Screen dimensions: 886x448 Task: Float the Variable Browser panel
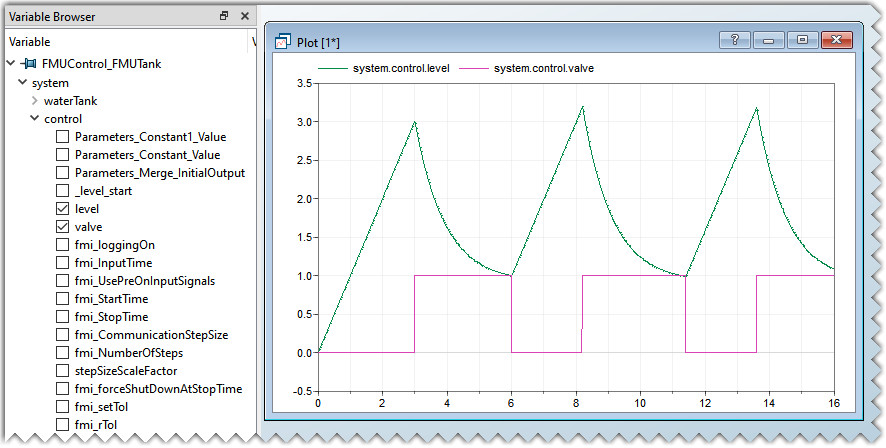click(x=223, y=16)
